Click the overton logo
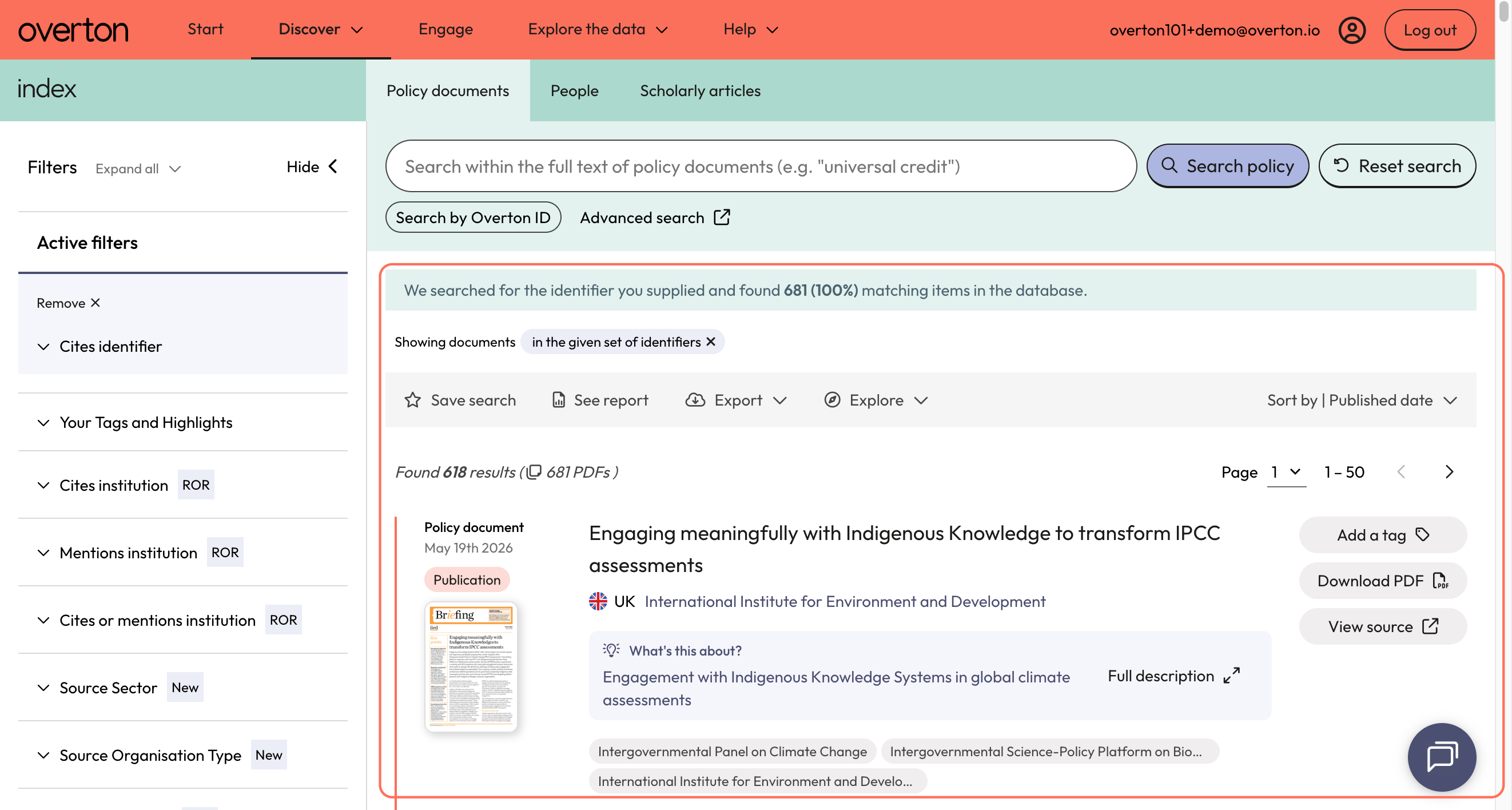 [x=73, y=30]
